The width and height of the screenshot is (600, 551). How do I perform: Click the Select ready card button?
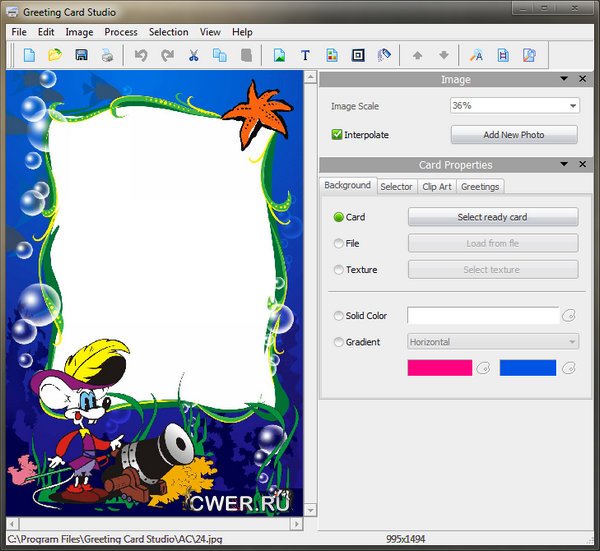point(492,217)
